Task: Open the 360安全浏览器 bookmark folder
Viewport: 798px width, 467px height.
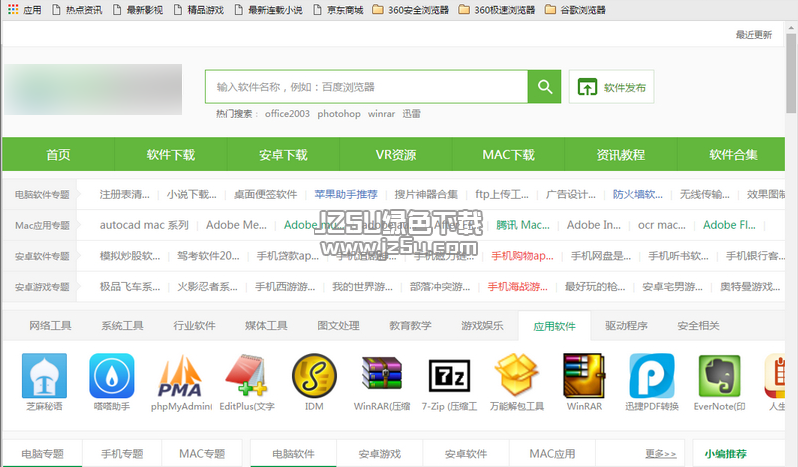Action: click(x=410, y=10)
